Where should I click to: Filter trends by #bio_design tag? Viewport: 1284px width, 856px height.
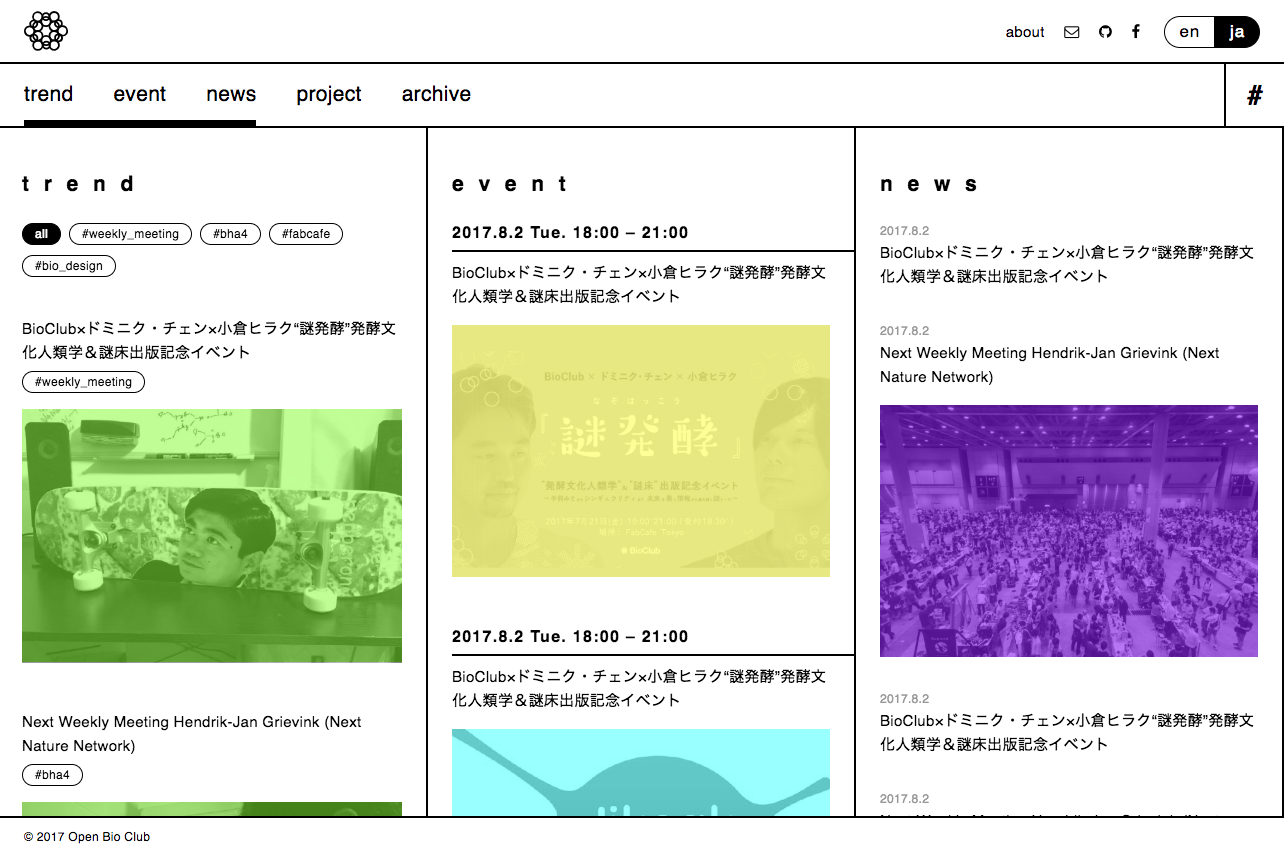tap(69, 266)
